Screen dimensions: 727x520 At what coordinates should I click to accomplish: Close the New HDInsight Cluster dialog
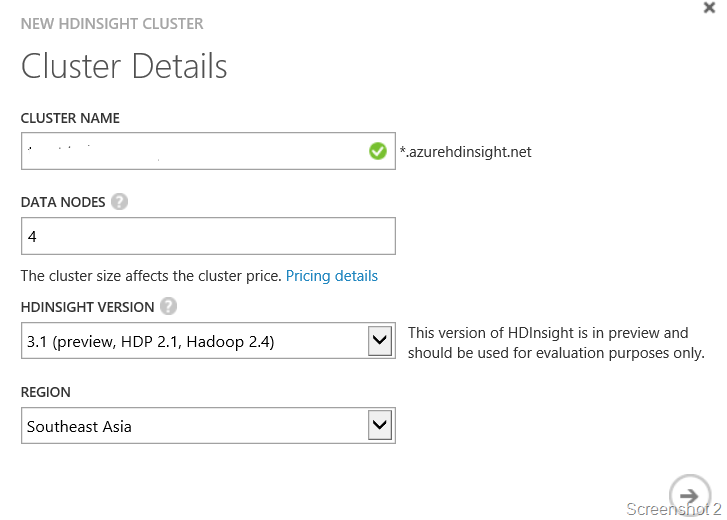[x=710, y=8]
